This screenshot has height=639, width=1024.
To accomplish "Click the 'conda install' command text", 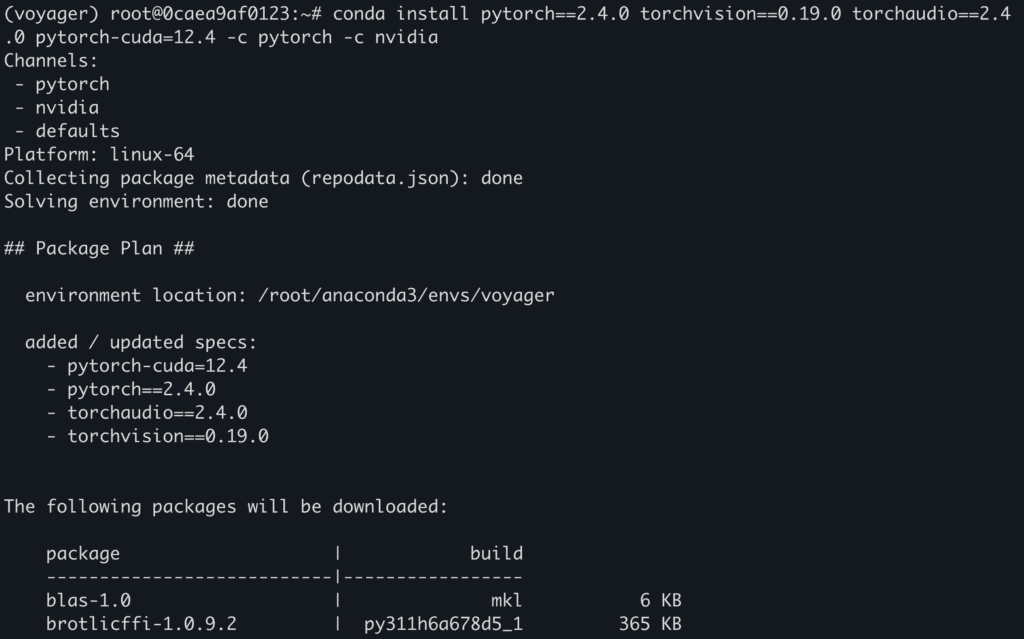I will [400, 14].
